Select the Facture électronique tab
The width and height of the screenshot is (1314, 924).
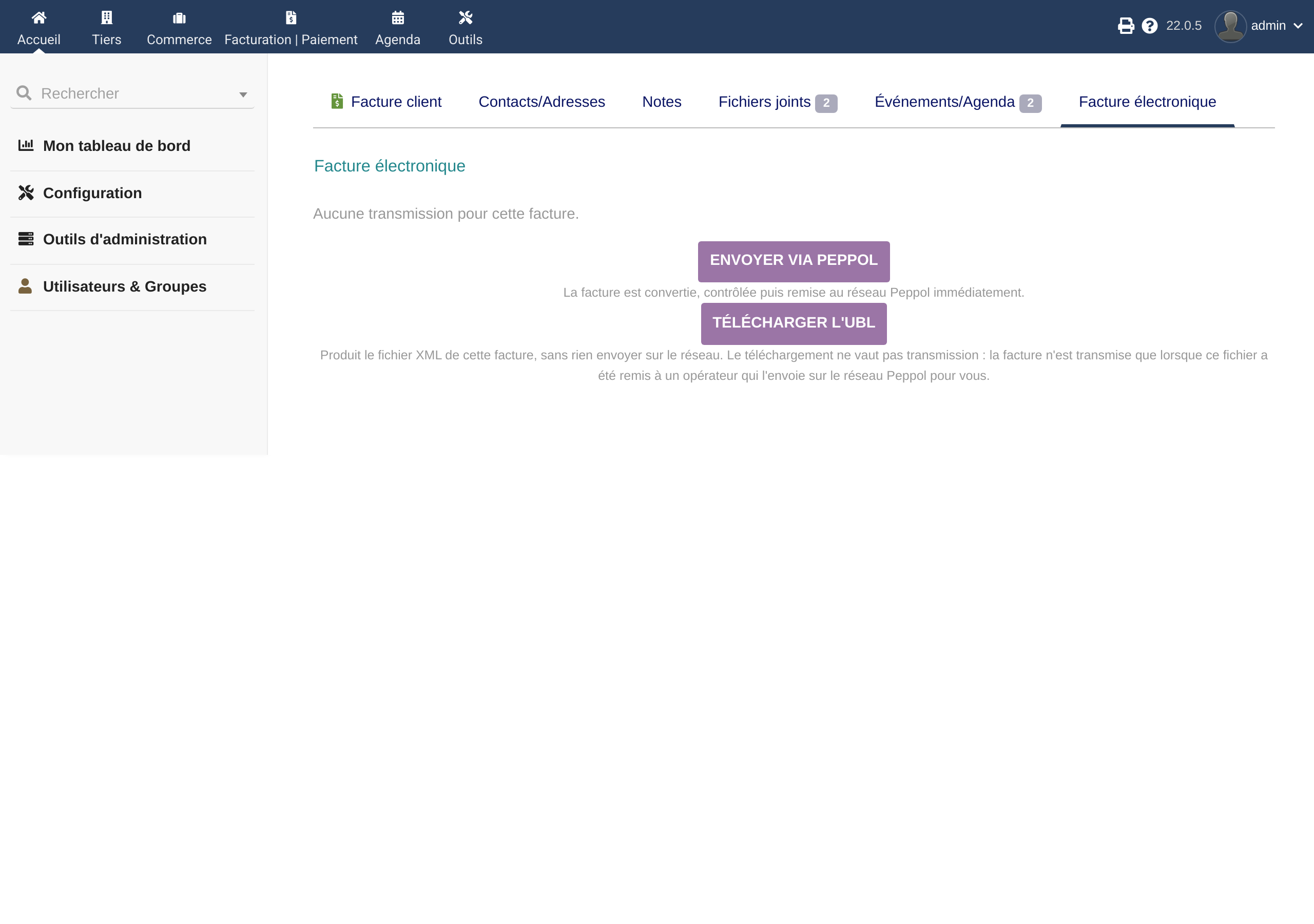(x=1148, y=102)
